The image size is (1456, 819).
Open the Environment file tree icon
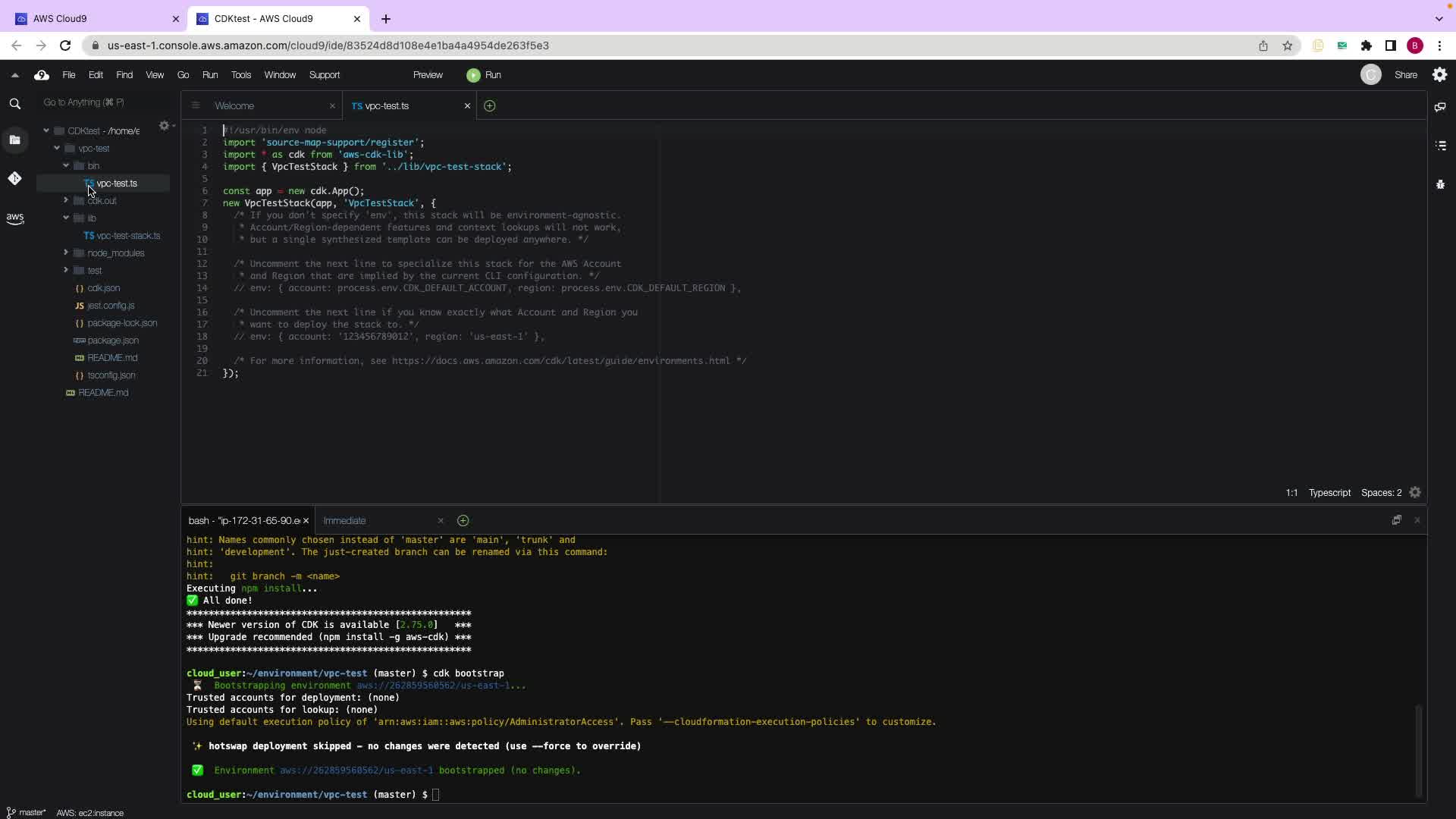click(14, 140)
